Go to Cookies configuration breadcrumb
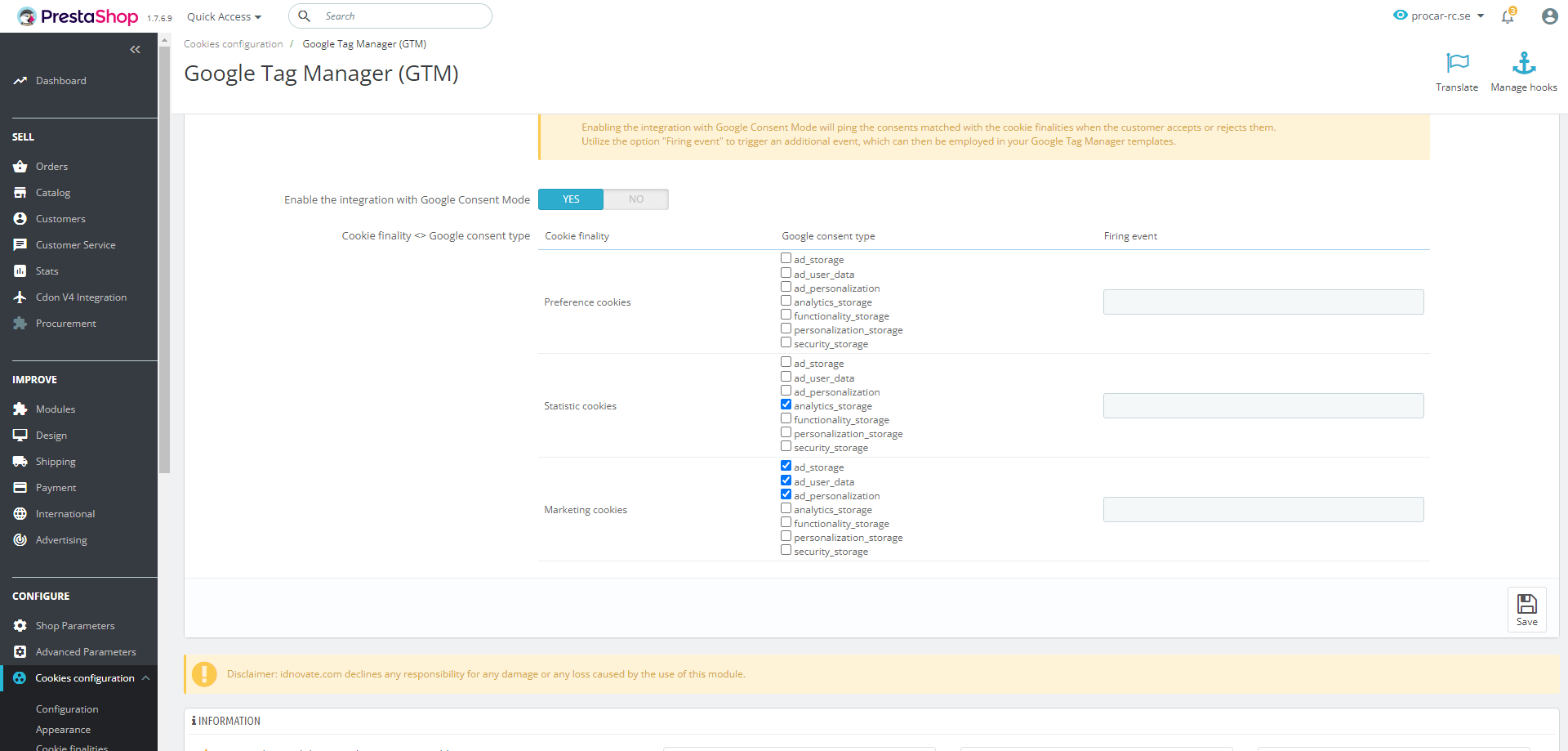 (x=233, y=44)
